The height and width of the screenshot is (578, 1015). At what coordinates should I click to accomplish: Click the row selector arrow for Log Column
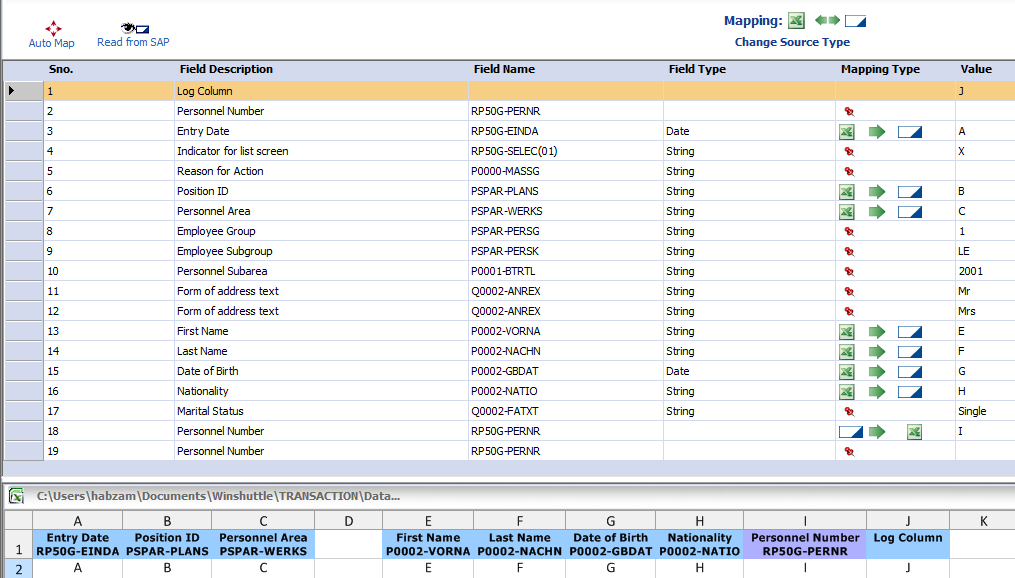pos(12,91)
